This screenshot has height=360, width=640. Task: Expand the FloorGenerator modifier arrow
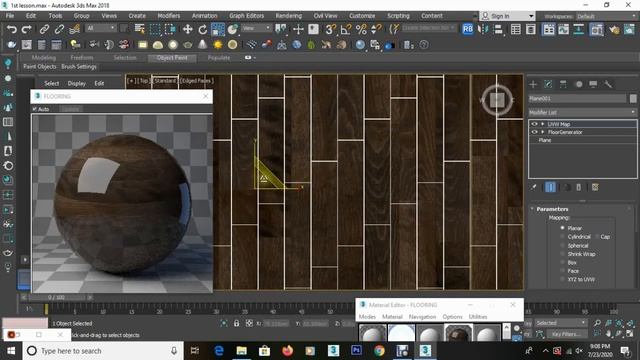tap(542, 132)
